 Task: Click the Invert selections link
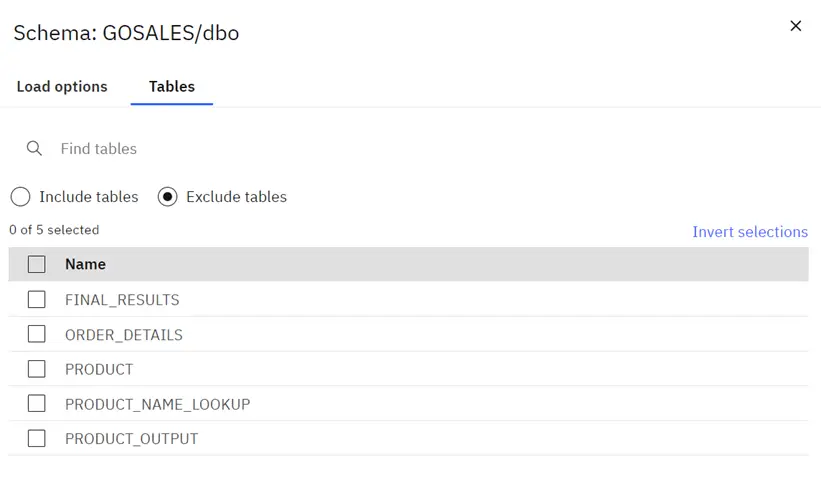(750, 232)
